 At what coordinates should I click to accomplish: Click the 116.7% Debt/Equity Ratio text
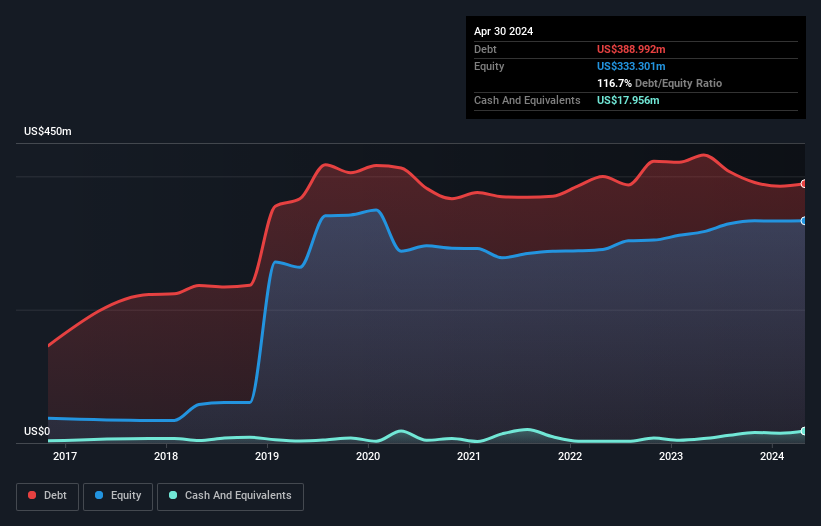point(659,83)
